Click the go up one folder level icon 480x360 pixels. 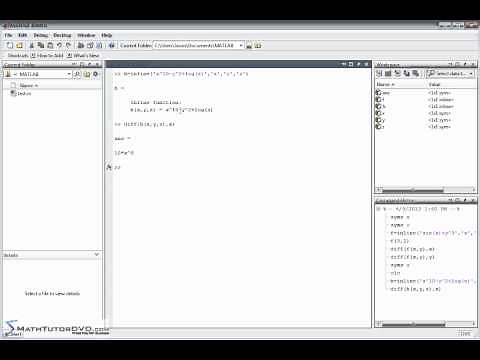point(258,46)
